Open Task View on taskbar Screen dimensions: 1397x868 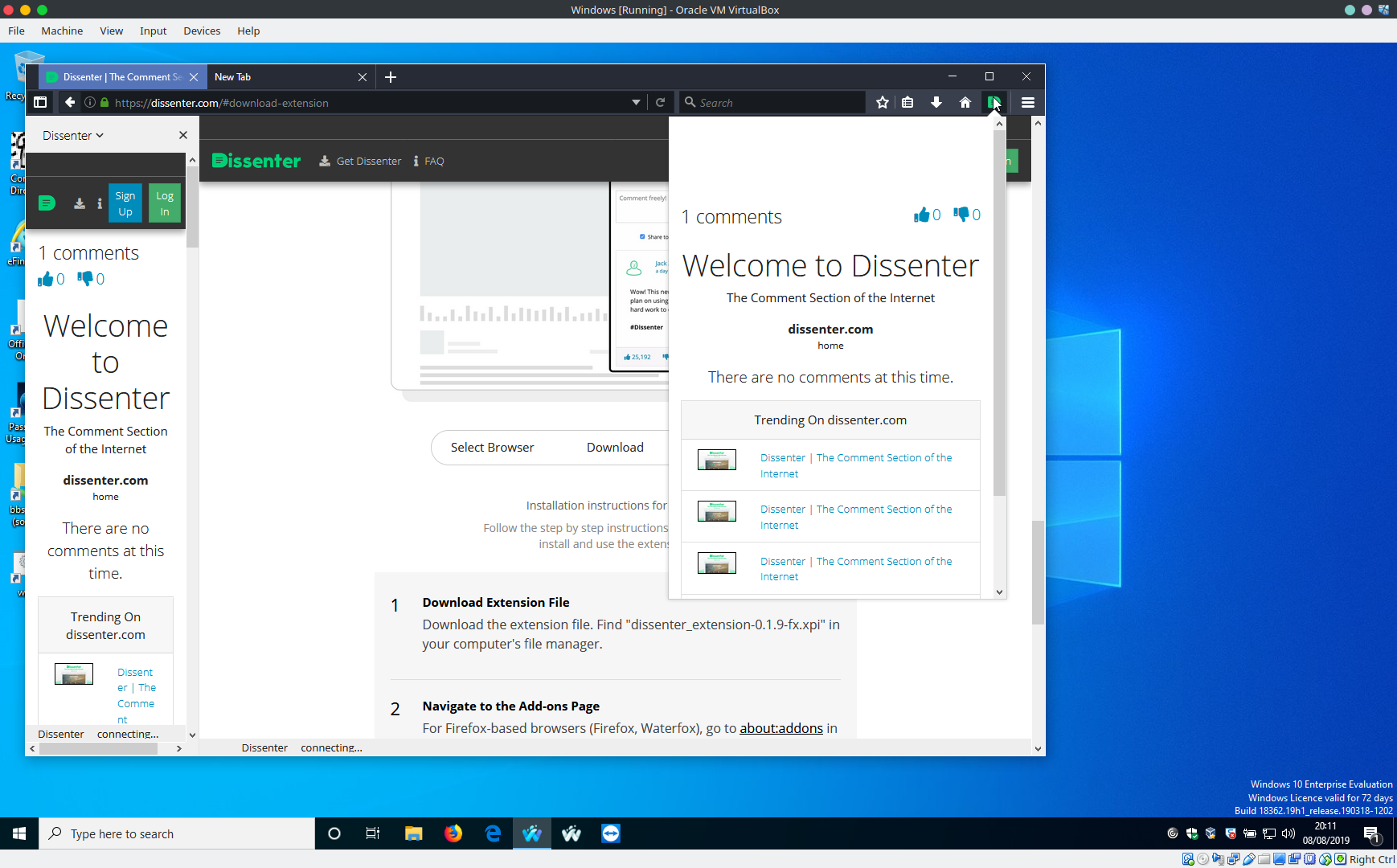373,833
